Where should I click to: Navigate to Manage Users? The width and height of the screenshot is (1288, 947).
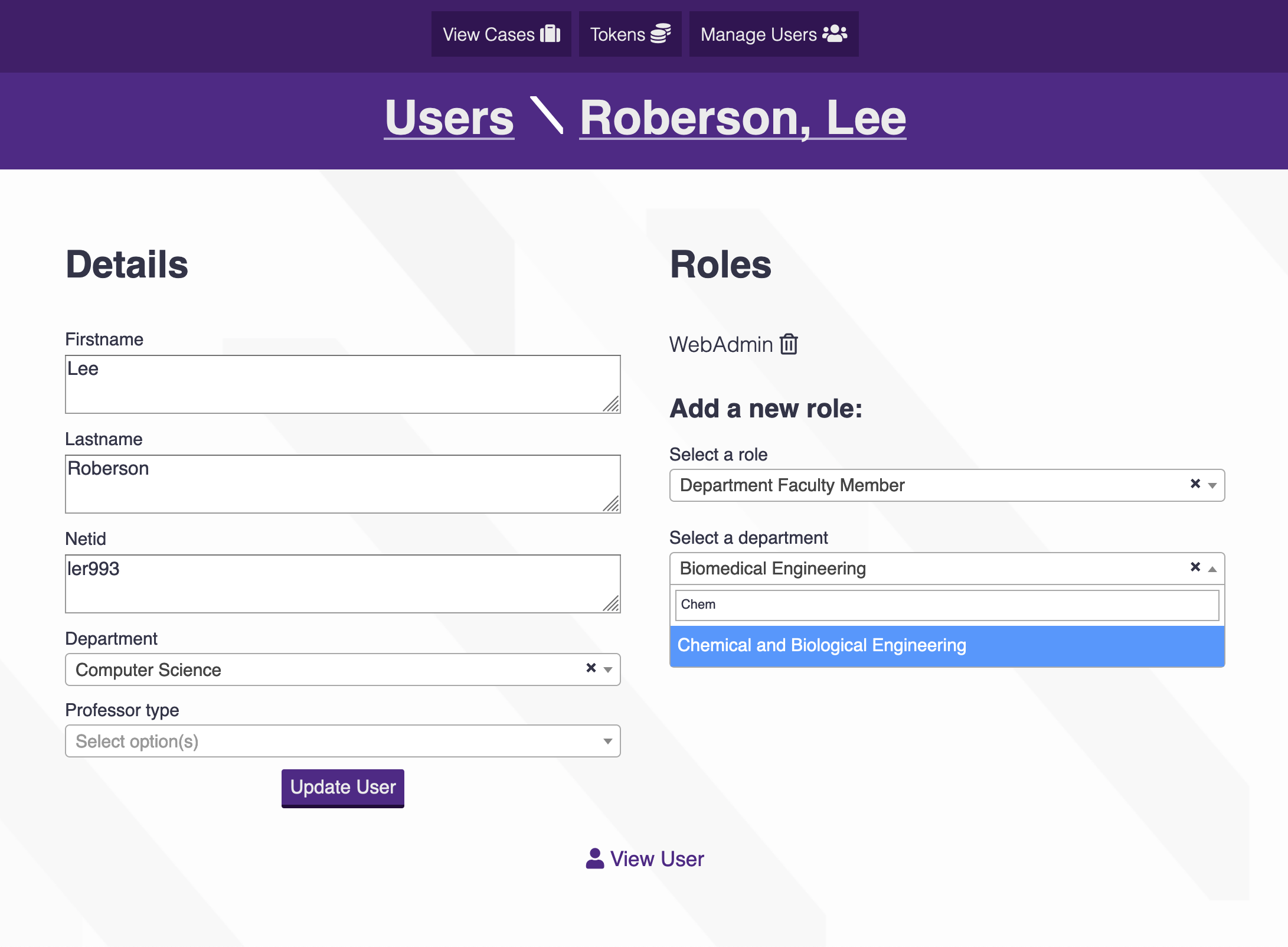tap(773, 34)
